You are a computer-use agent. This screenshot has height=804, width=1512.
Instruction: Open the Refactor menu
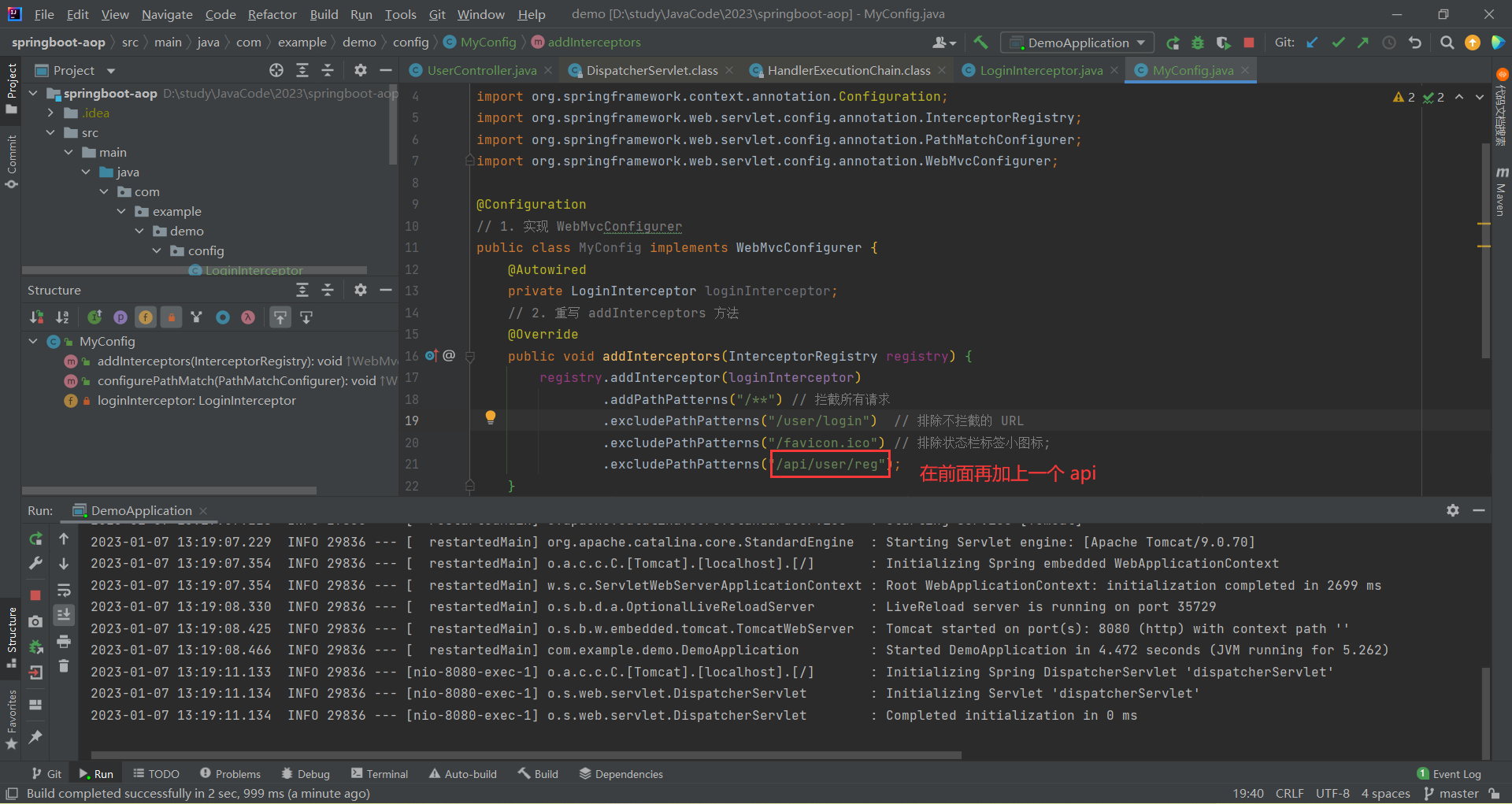click(272, 14)
